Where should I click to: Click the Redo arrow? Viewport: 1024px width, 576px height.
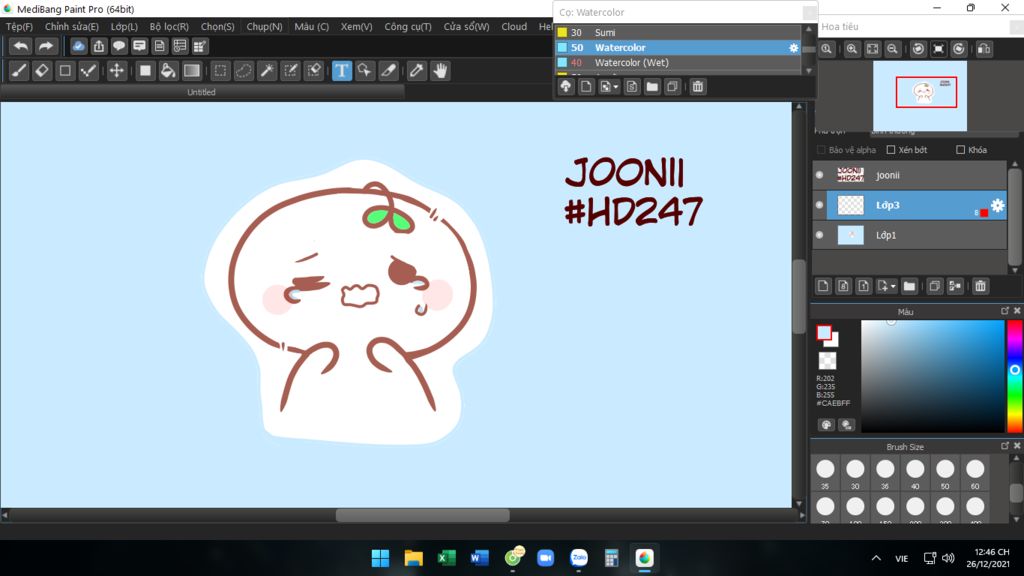click(45, 46)
